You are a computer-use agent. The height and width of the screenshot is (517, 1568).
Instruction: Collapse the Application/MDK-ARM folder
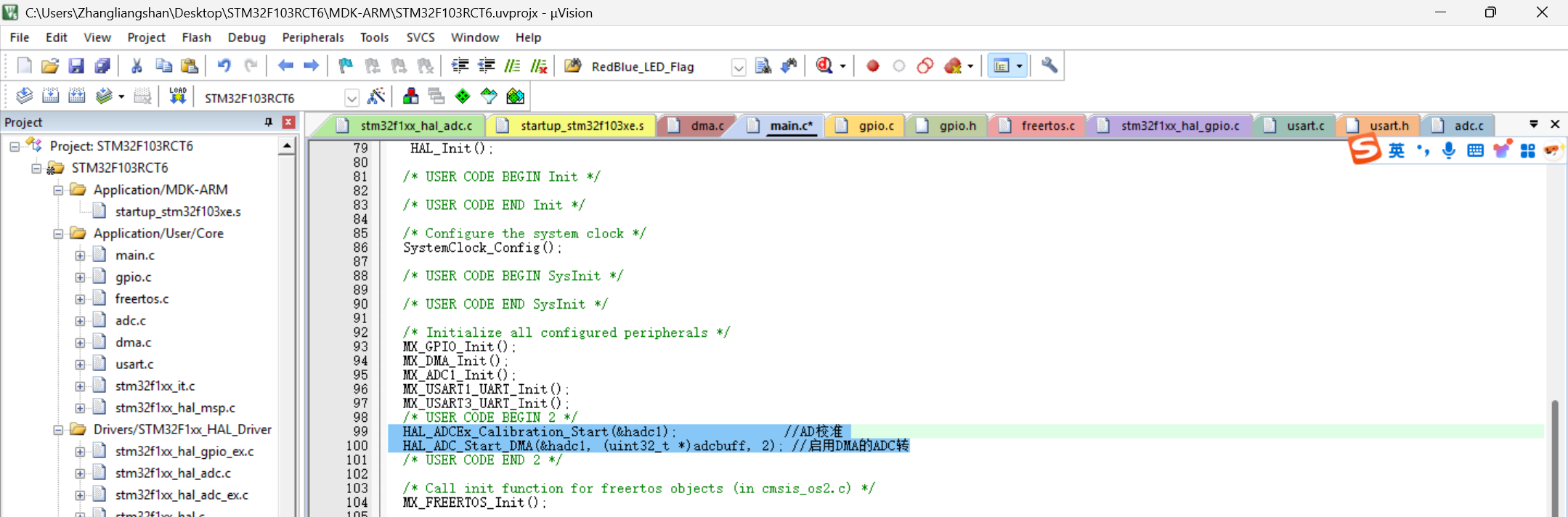tap(58, 190)
